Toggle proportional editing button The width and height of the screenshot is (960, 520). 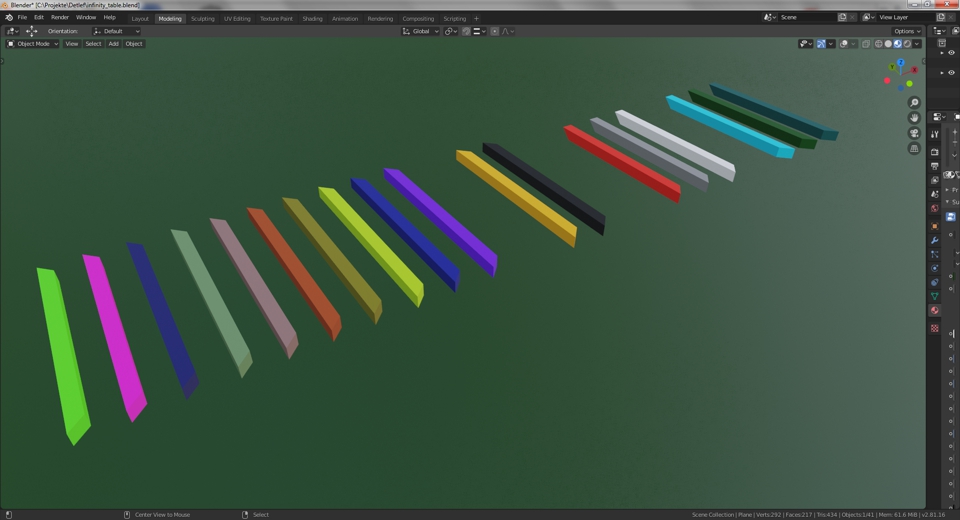click(495, 31)
